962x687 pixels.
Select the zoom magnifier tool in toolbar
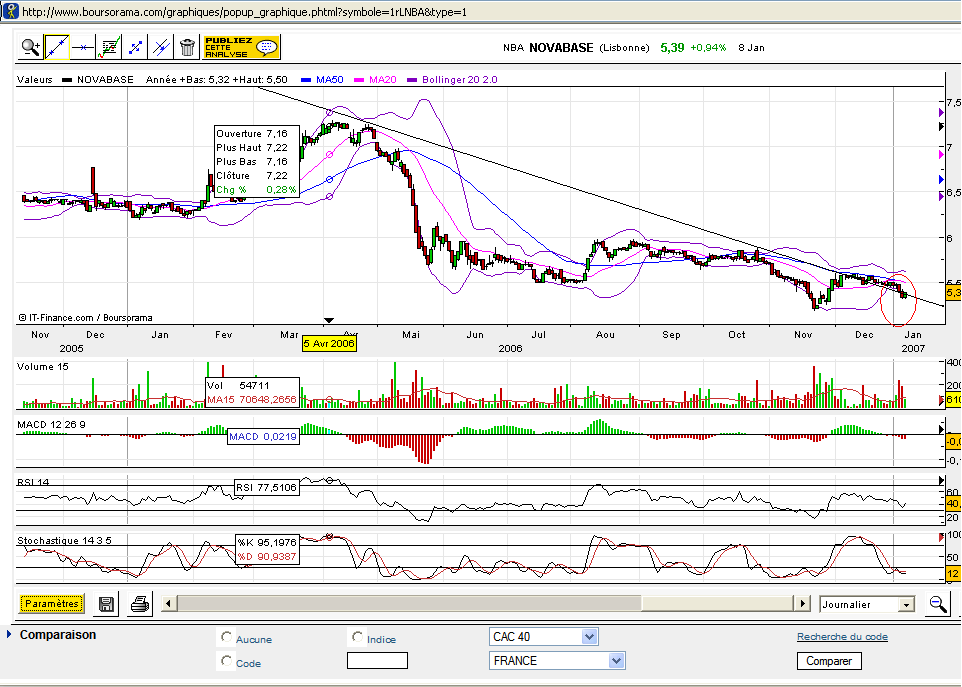click(x=31, y=46)
